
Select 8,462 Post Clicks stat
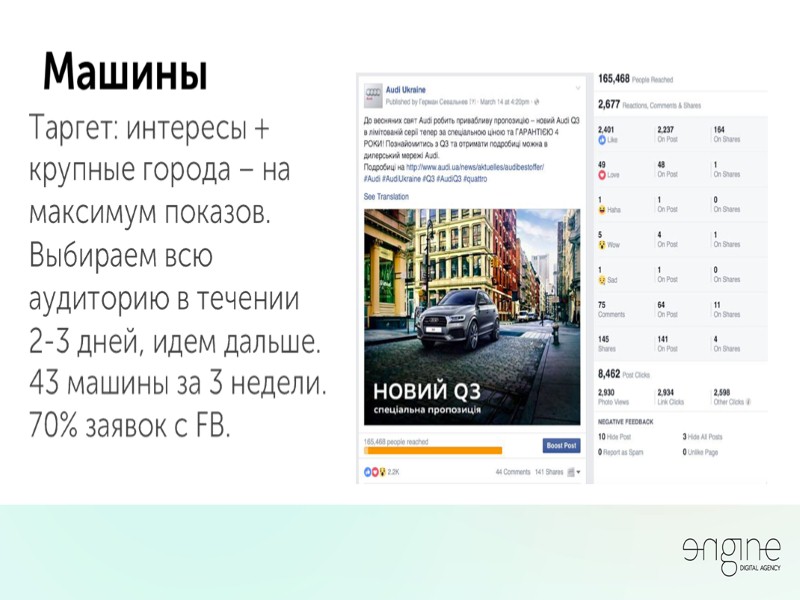pyautogui.click(x=624, y=374)
